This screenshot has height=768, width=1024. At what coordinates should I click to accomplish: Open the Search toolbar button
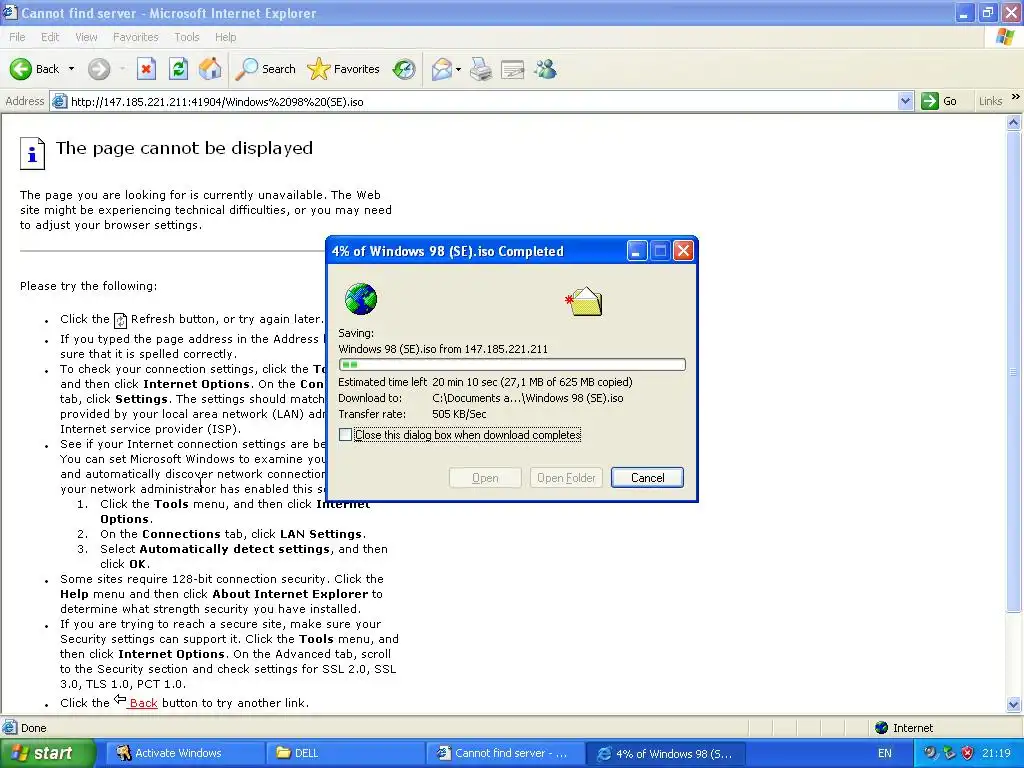click(265, 69)
